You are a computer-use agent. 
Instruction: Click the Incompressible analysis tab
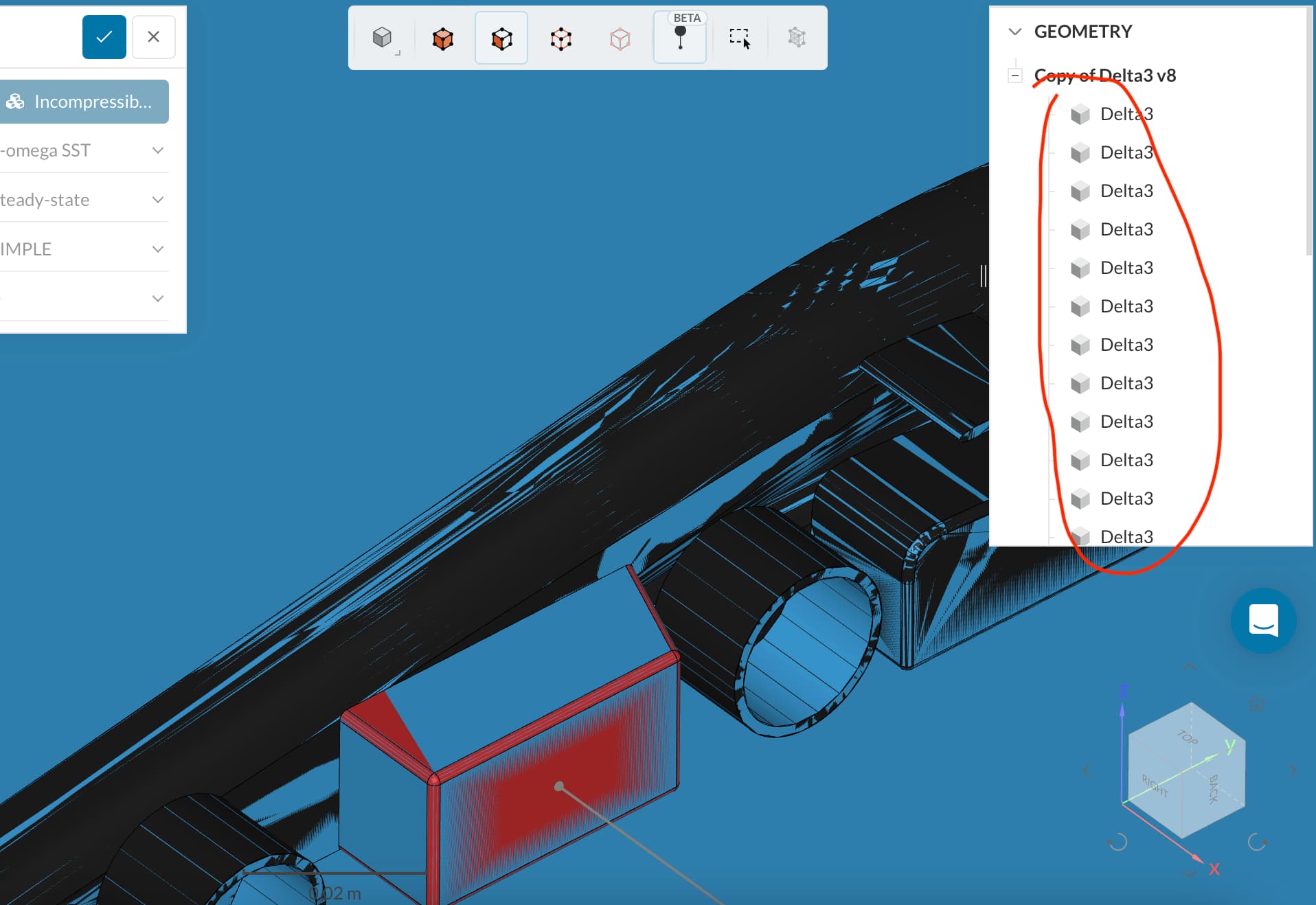[84, 101]
